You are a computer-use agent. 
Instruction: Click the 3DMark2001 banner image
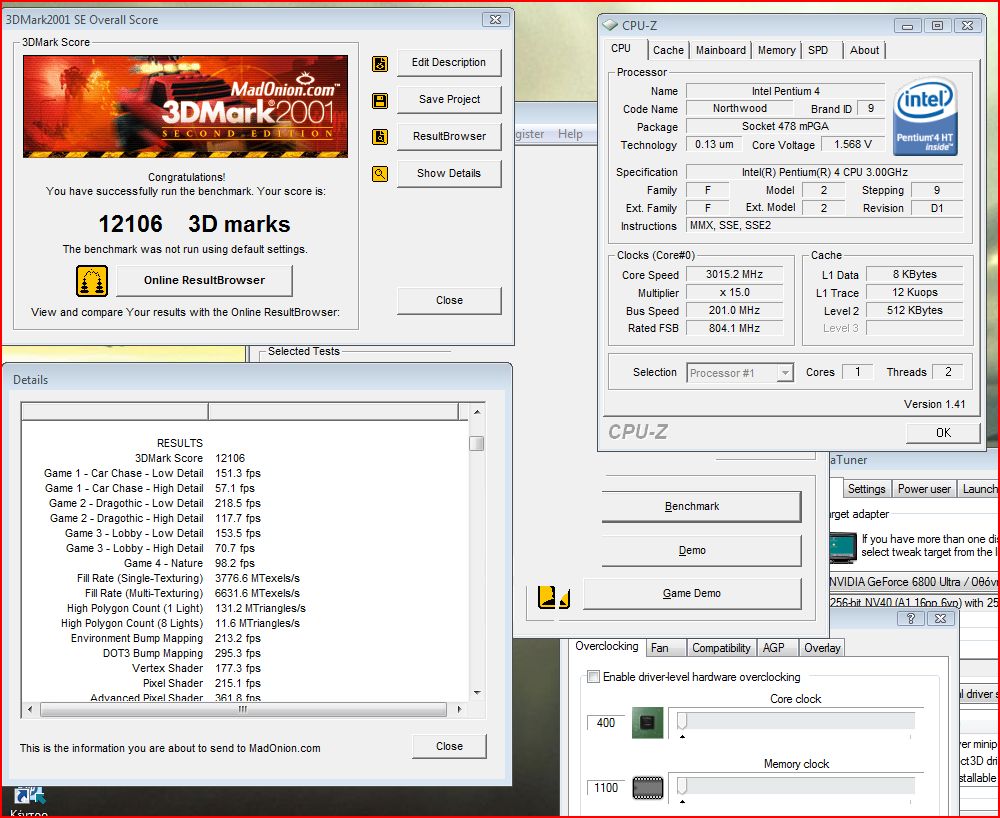click(186, 106)
